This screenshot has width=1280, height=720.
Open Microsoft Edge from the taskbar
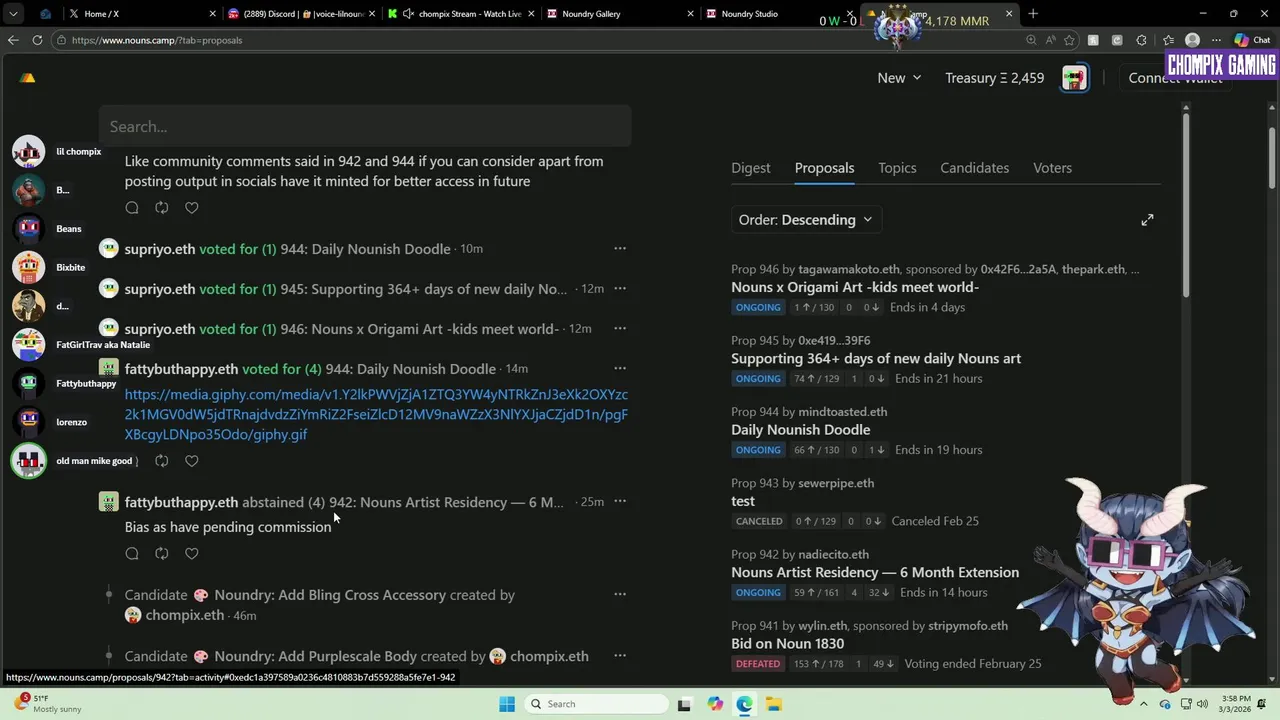pos(745,704)
